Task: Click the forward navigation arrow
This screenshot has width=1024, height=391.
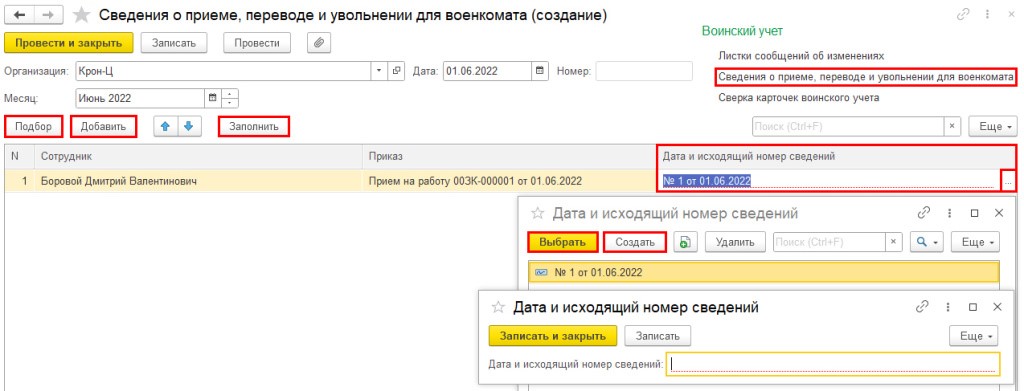Action: [48, 14]
